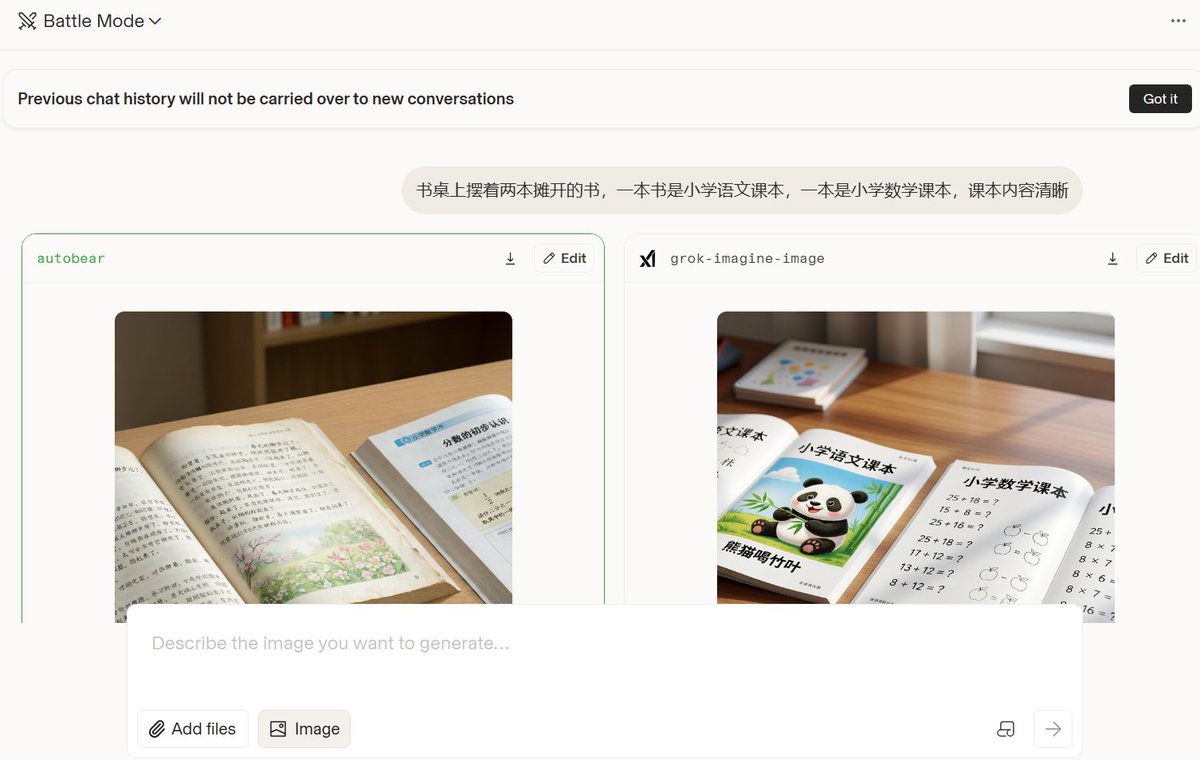This screenshot has width=1200, height=760.
Task: Click Add files paperclip button
Action: click(193, 729)
